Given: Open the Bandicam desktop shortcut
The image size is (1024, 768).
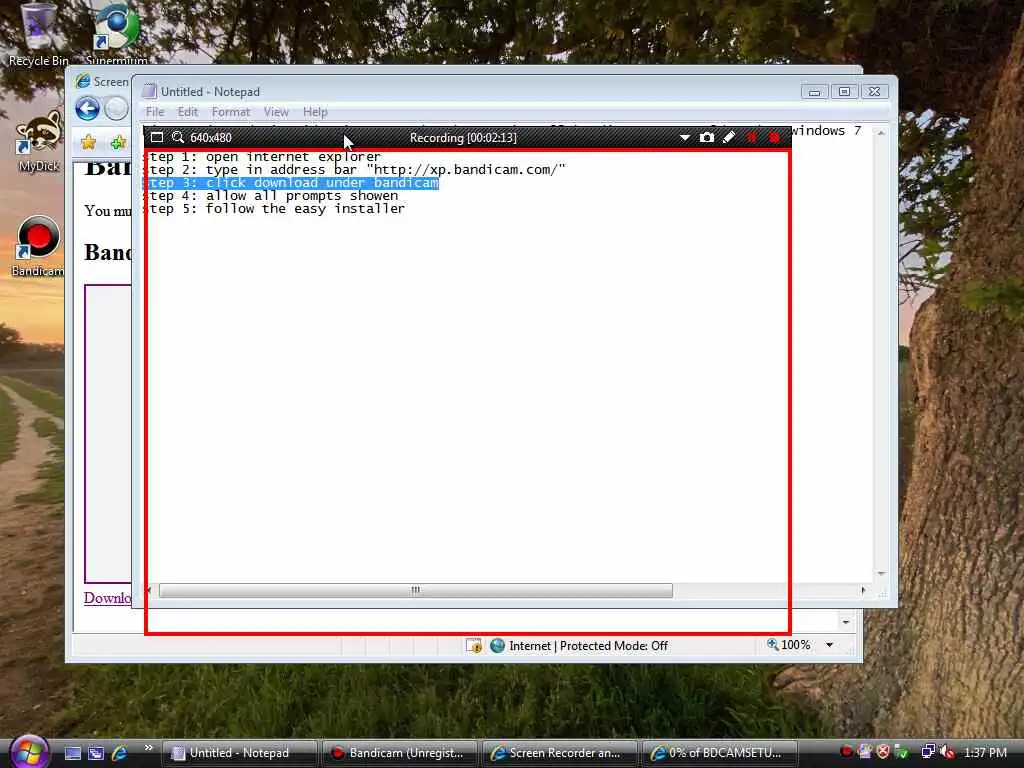Looking at the screenshot, I should tap(38, 247).
